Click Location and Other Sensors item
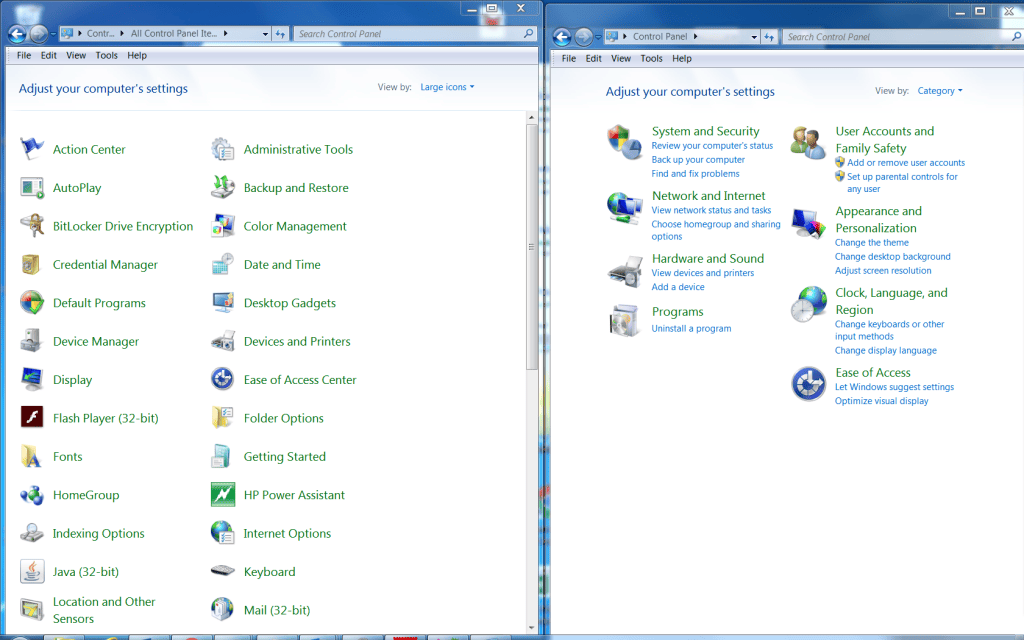 pos(88,610)
